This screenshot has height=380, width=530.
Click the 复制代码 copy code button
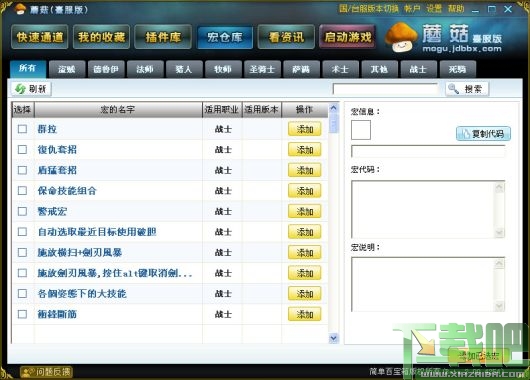[x=483, y=134]
